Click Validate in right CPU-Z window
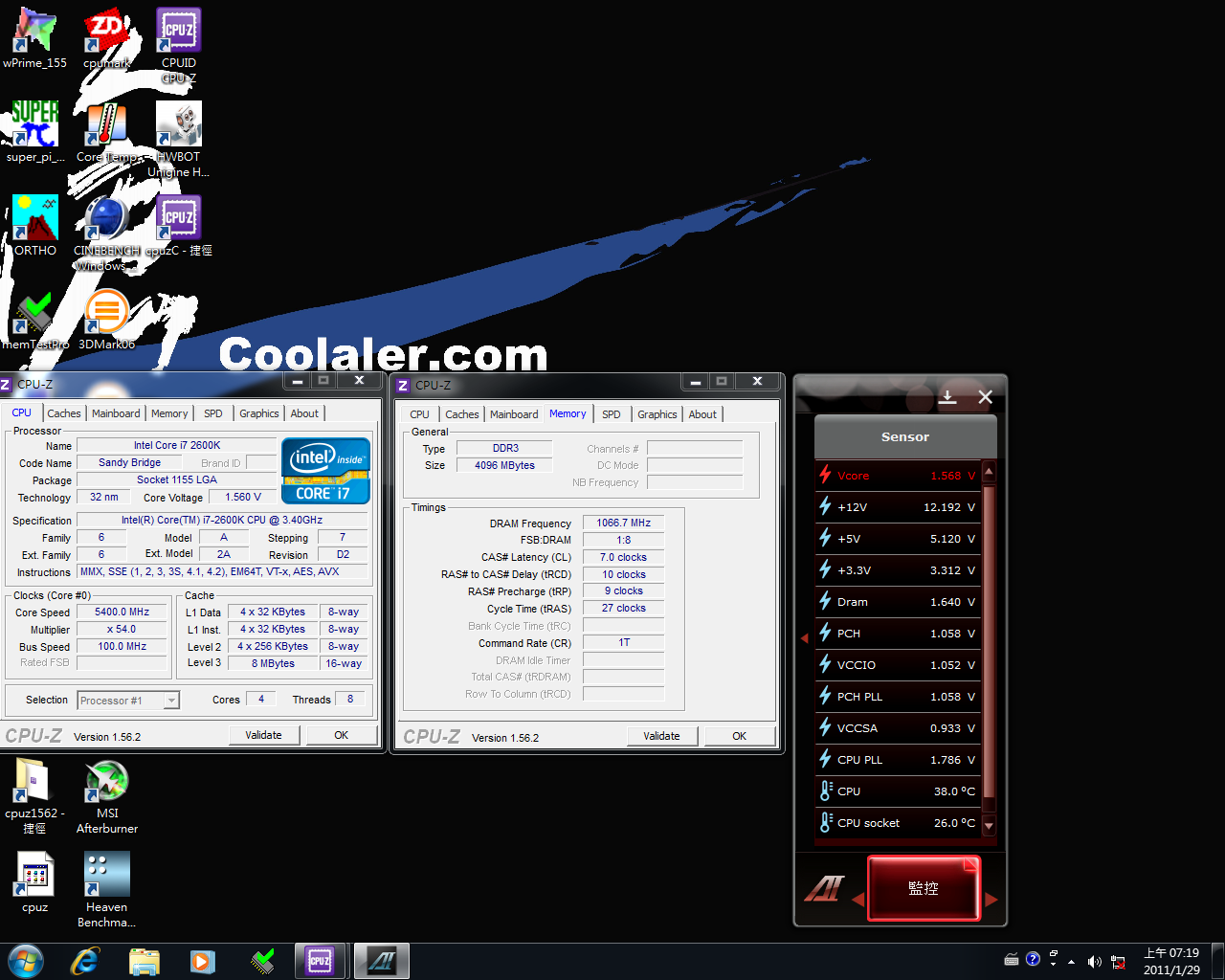1225x980 pixels. point(662,736)
